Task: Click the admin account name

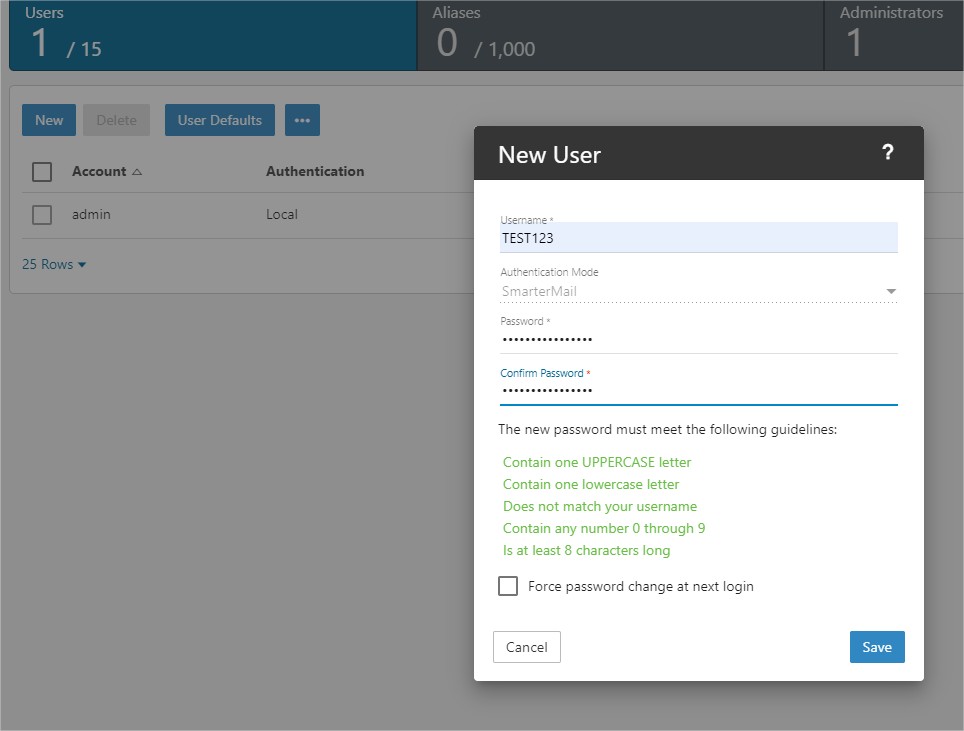Action: click(x=91, y=215)
